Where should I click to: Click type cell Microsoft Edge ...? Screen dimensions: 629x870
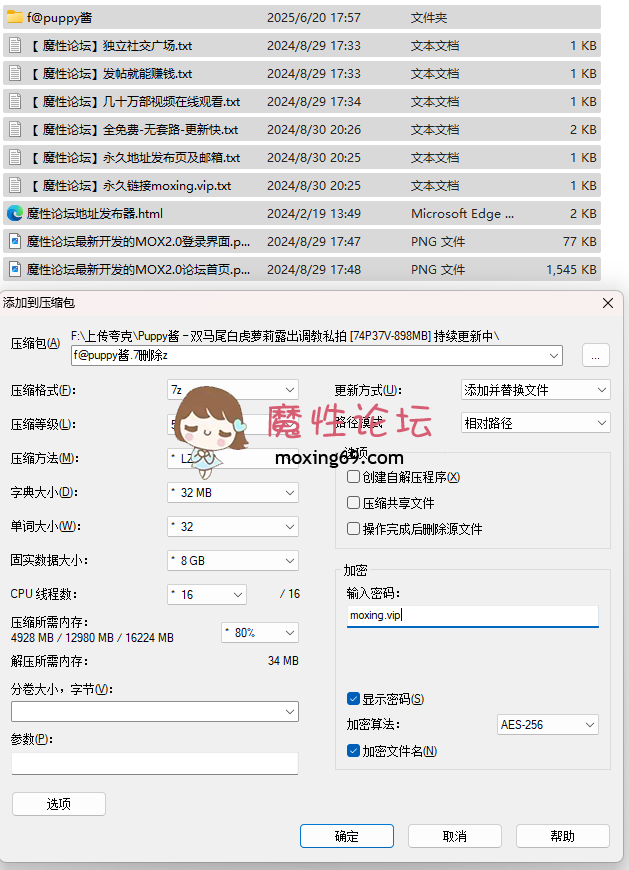pos(463,214)
